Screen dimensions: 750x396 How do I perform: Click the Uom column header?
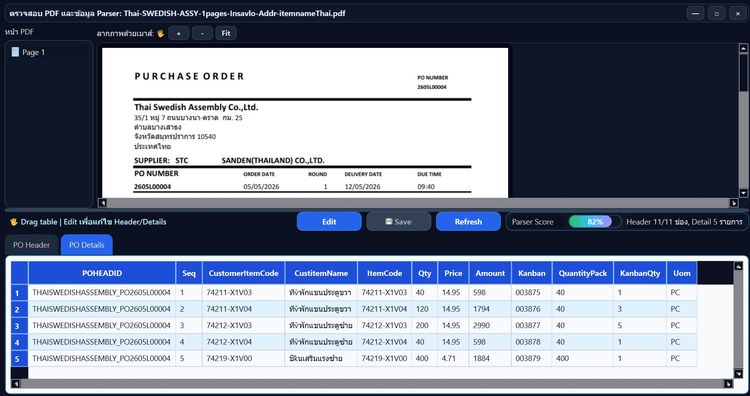pos(682,273)
